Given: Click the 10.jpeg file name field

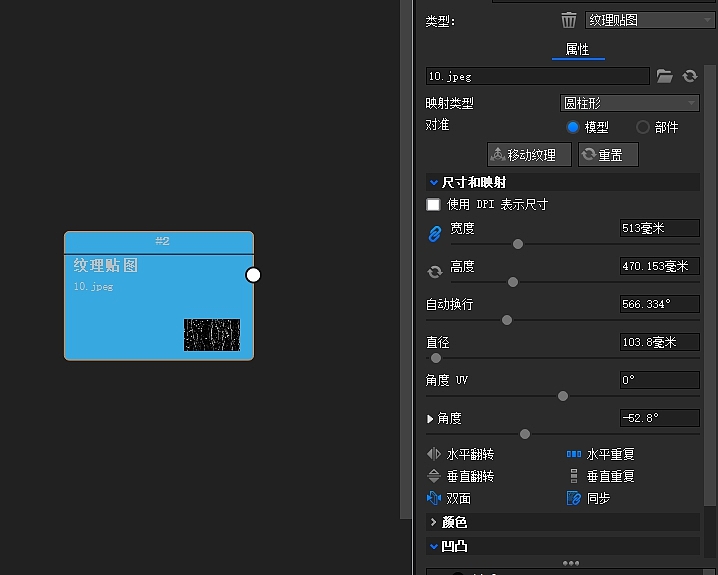Looking at the screenshot, I should (x=538, y=76).
